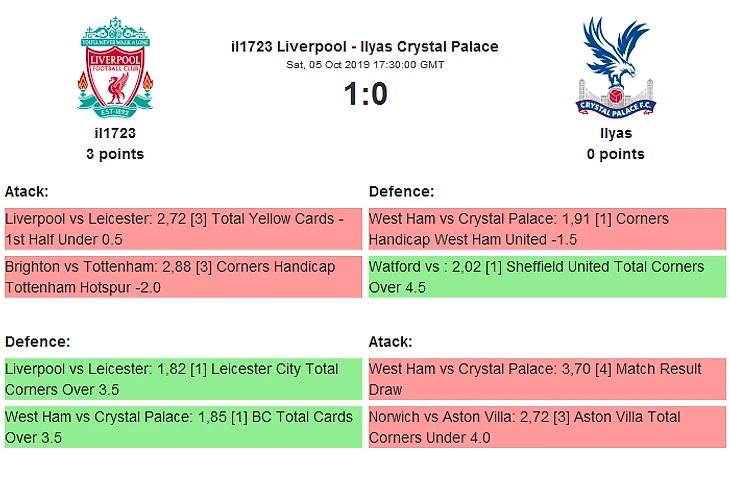Click the right Defence: heading above West Ham bet
The height and width of the screenshot is (480, 730).
[401, 191]
